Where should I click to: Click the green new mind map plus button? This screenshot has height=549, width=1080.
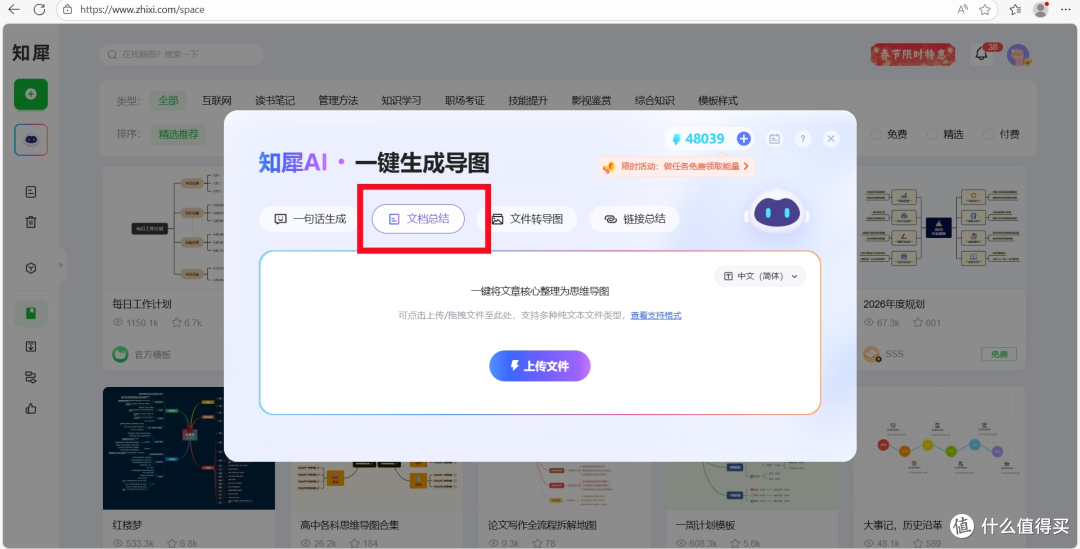(x=31, y=94)
